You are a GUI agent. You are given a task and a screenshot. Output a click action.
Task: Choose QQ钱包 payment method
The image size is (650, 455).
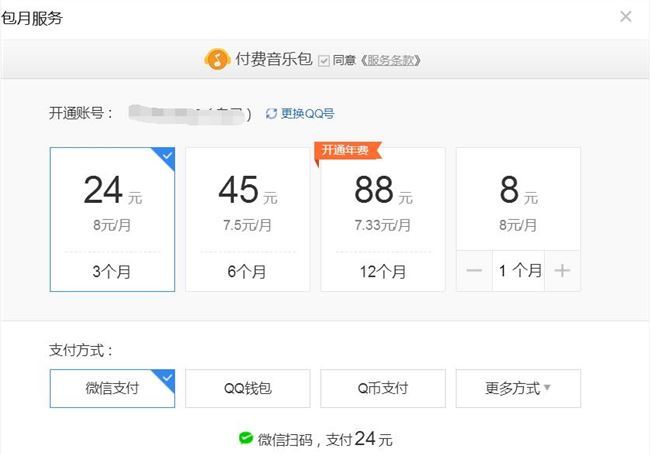247,388
